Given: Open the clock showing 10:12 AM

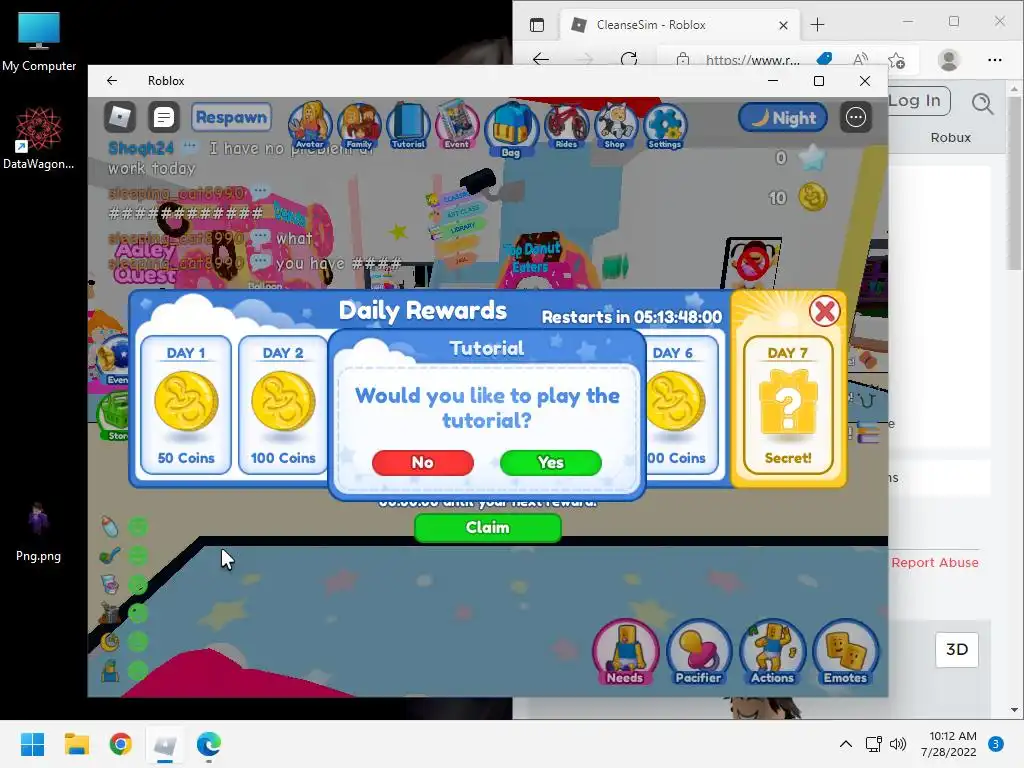Looking at the screenshot, I should [x=949, y=744].
